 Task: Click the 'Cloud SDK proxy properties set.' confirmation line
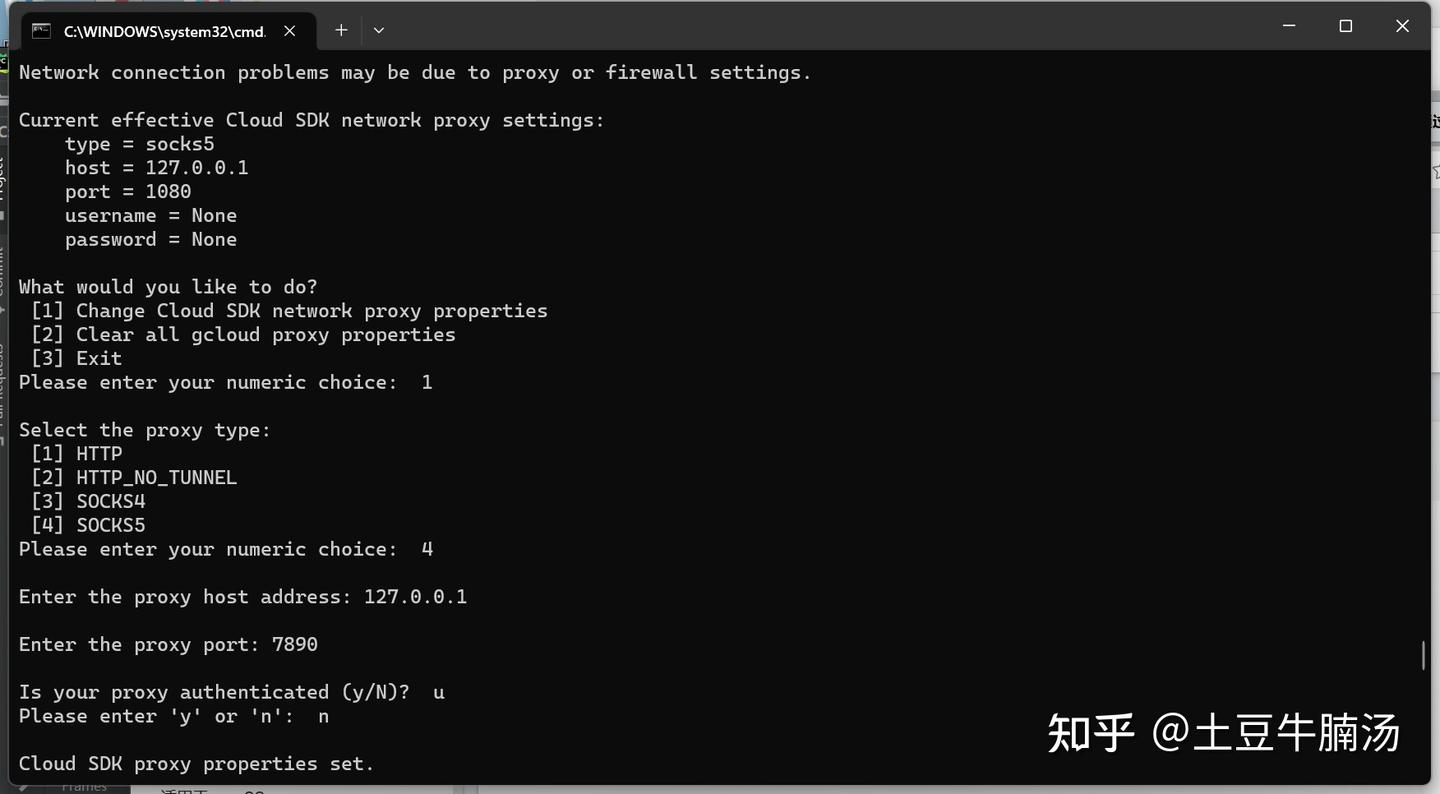point(196,763)
